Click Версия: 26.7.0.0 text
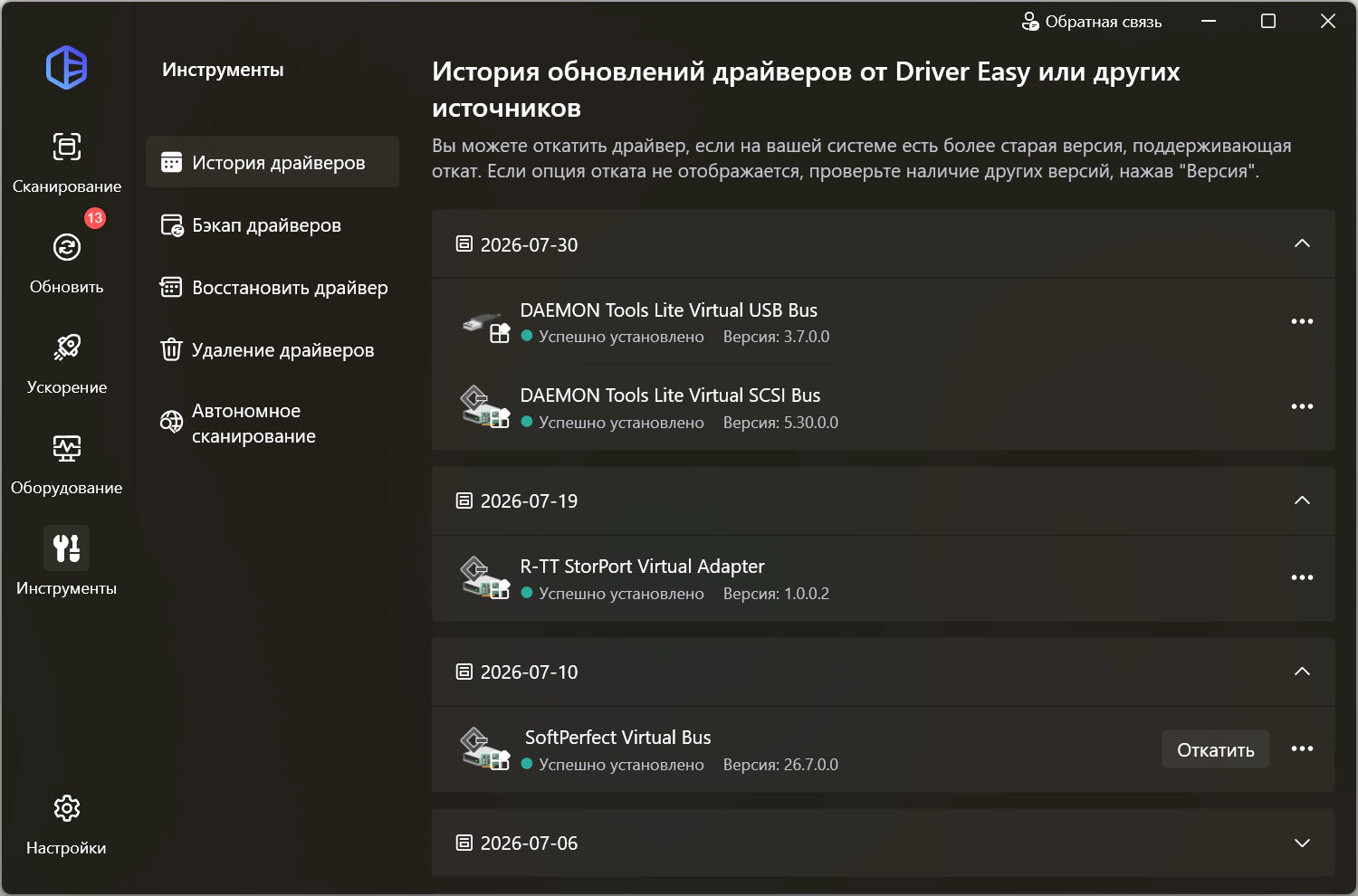 780,765
